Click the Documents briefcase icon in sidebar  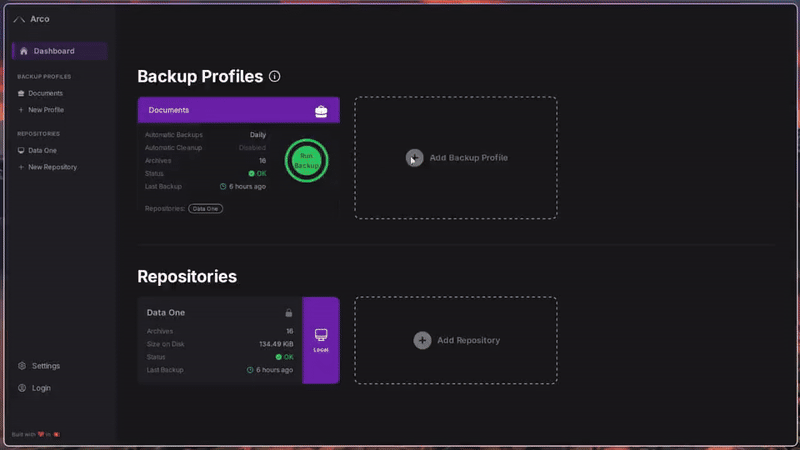[x=21, y=93]
